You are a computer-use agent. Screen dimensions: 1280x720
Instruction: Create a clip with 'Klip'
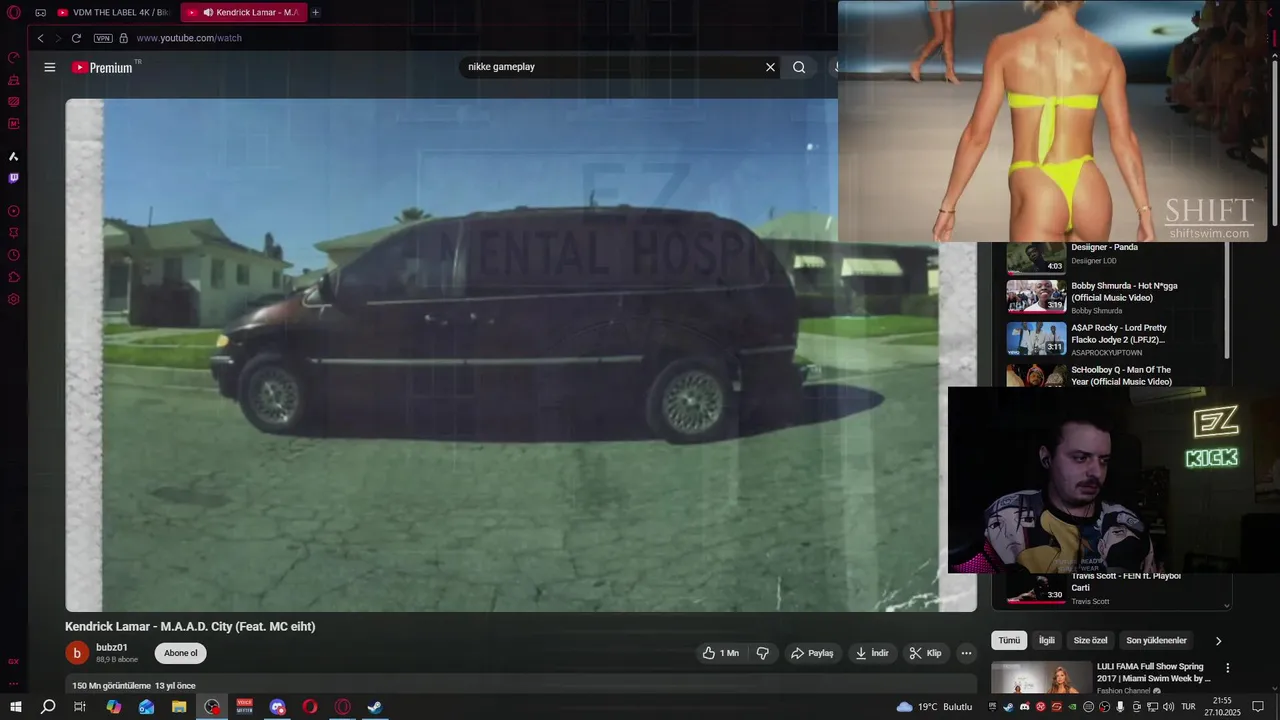pyautogui.click(x=925, y=653)
